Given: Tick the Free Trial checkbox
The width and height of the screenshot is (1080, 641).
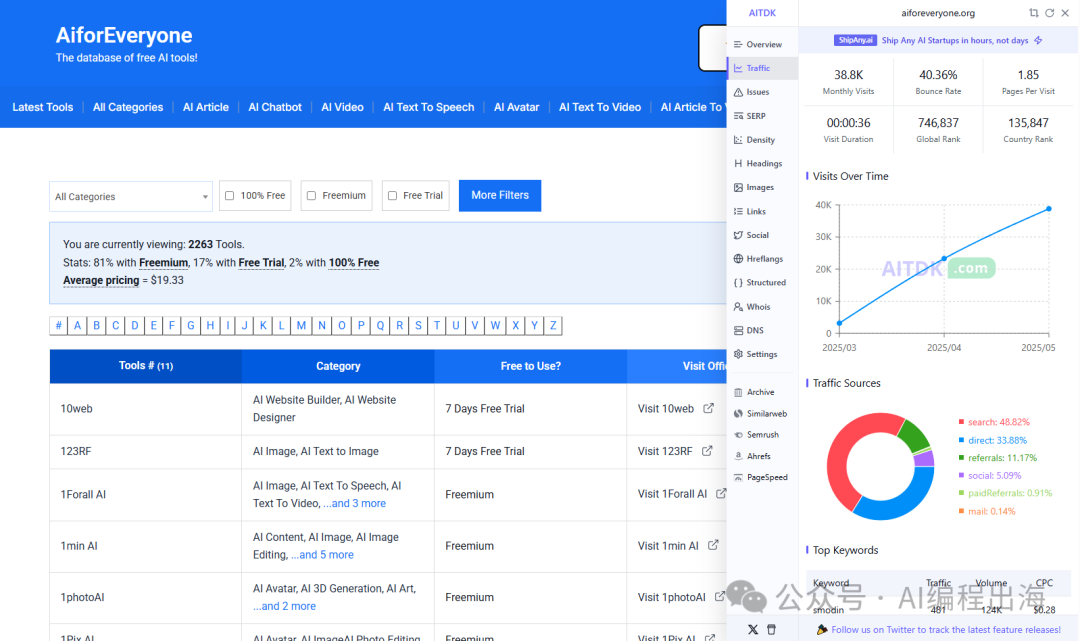Looking at the screenshot, I should point(392,196).
